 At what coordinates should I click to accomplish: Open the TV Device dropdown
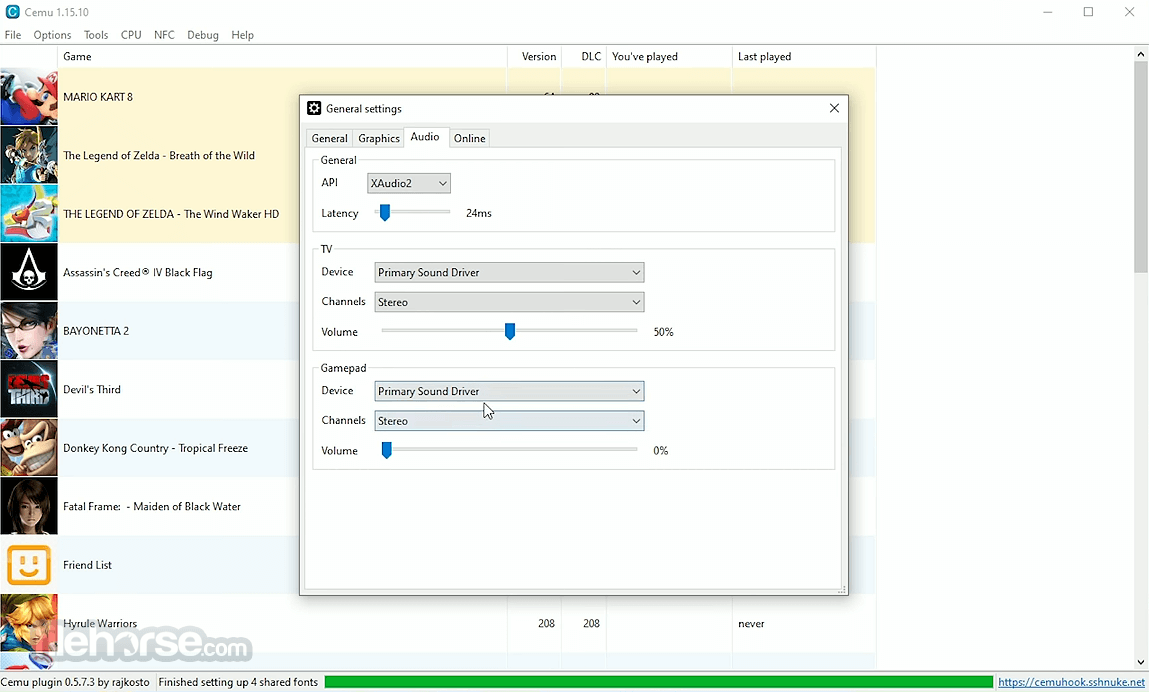509,273
